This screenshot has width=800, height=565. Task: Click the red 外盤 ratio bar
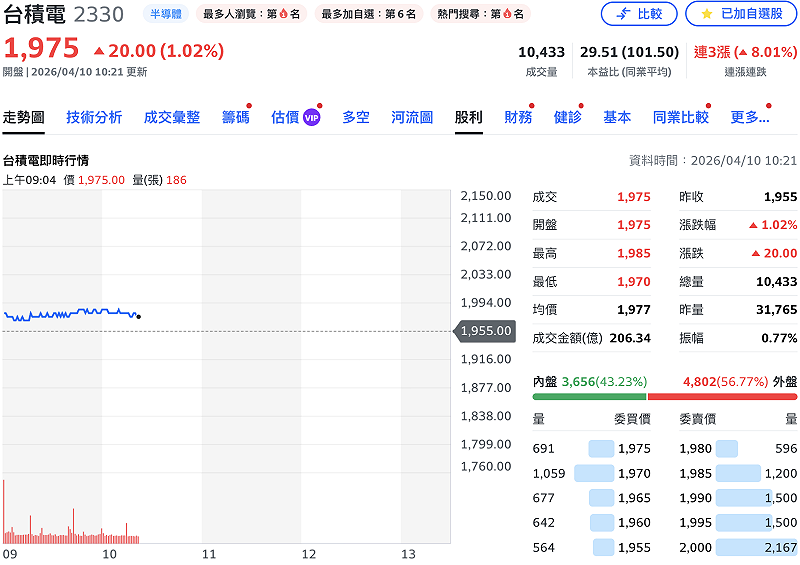coord(722,397)
